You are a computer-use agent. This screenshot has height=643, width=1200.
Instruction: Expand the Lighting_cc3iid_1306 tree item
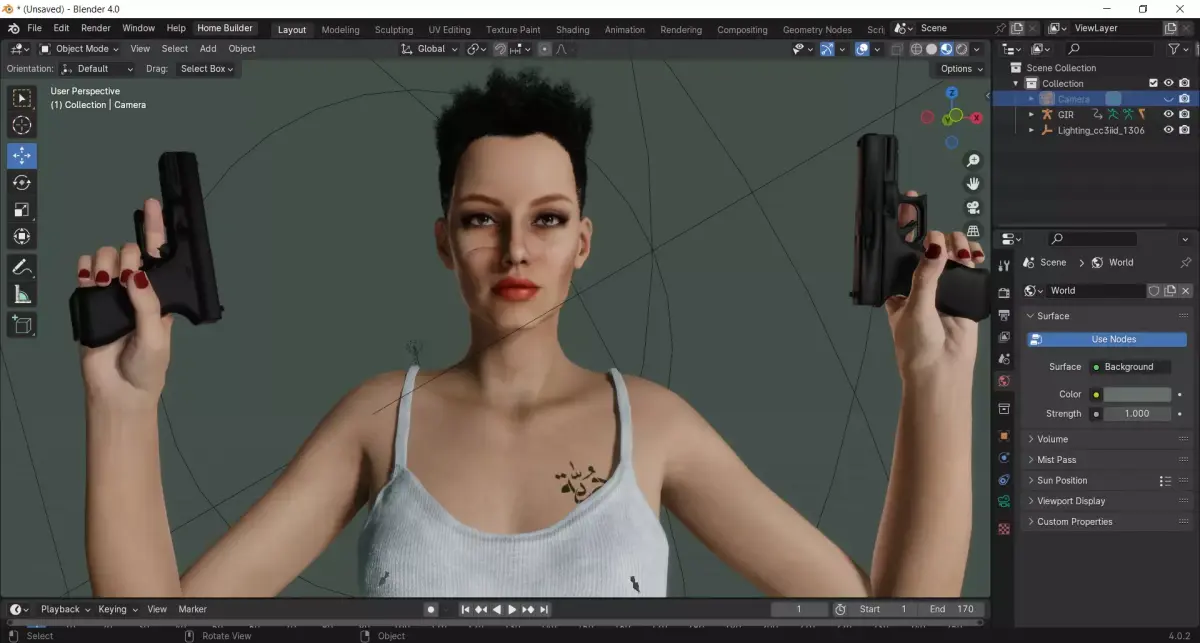1032,130
